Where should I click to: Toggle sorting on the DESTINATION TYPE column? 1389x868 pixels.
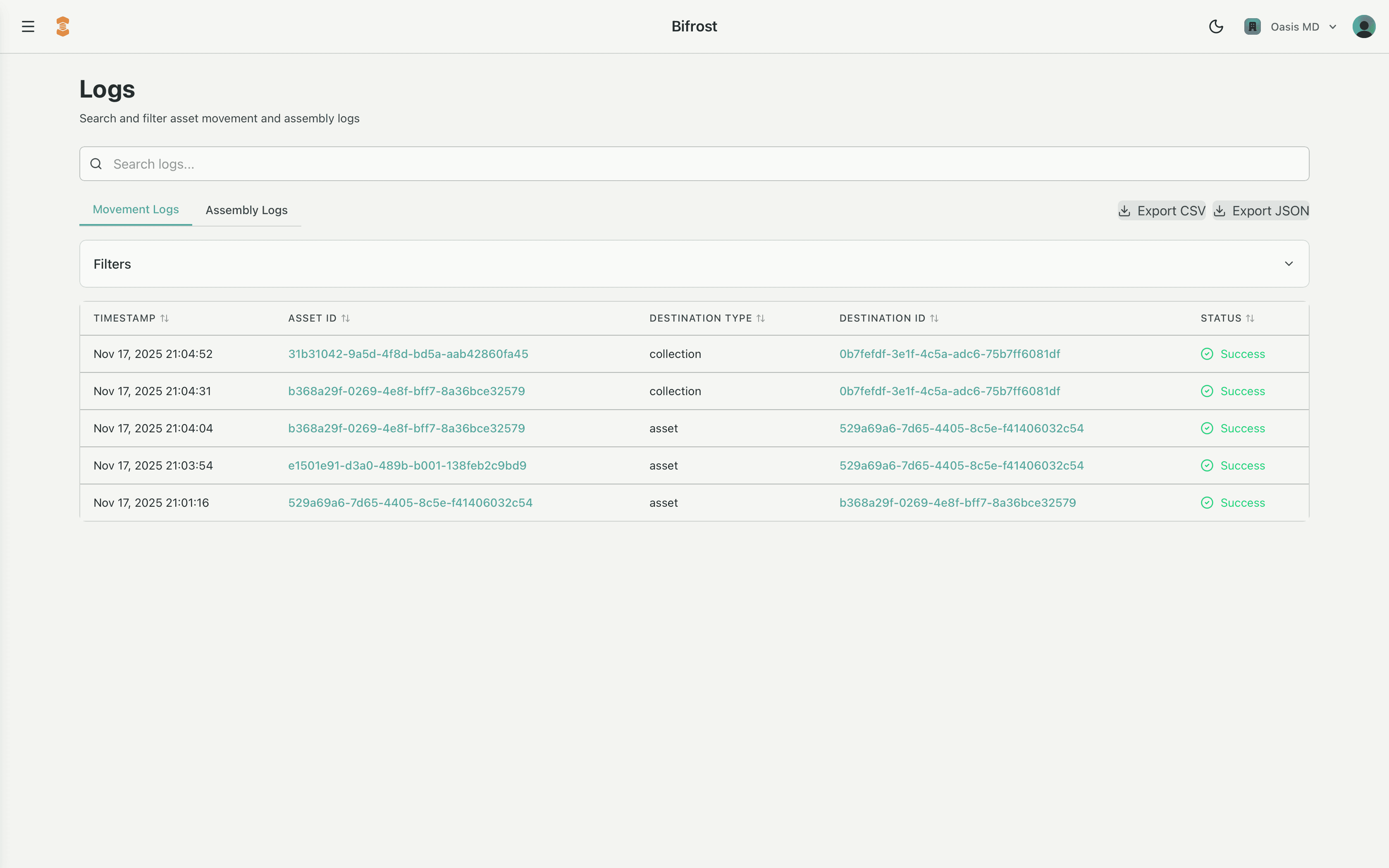point(761,318)
